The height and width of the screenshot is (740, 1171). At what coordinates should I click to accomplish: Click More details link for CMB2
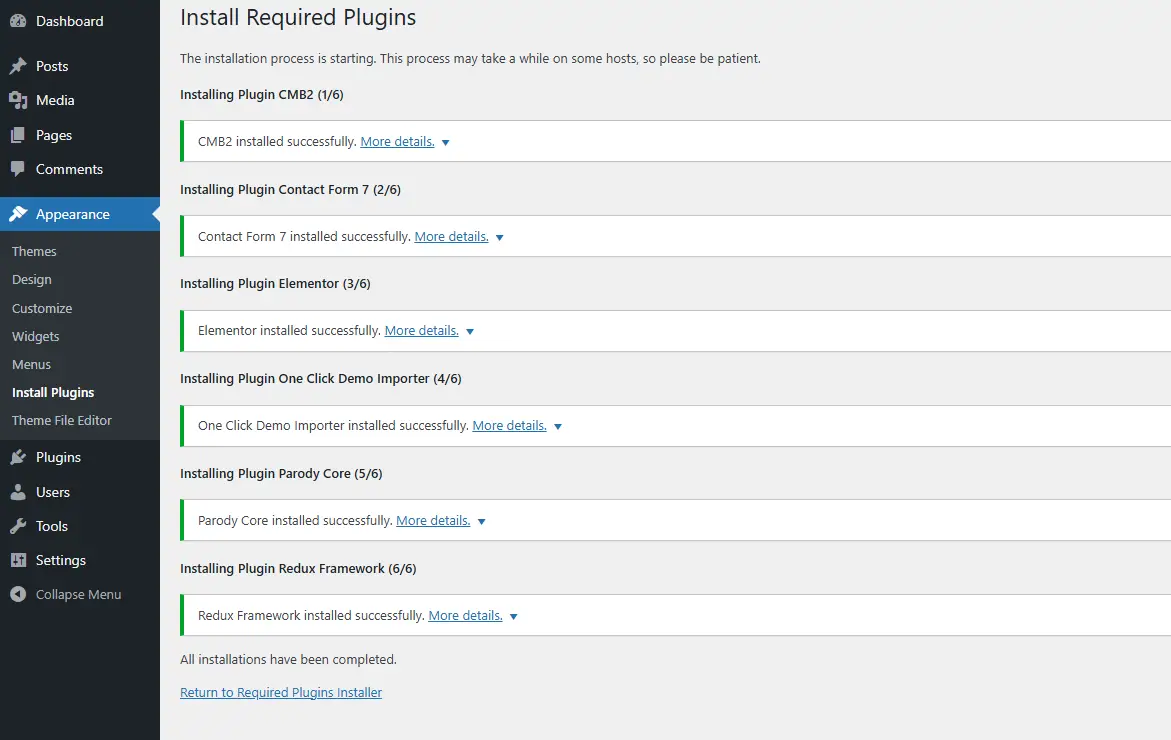point(397,142)
